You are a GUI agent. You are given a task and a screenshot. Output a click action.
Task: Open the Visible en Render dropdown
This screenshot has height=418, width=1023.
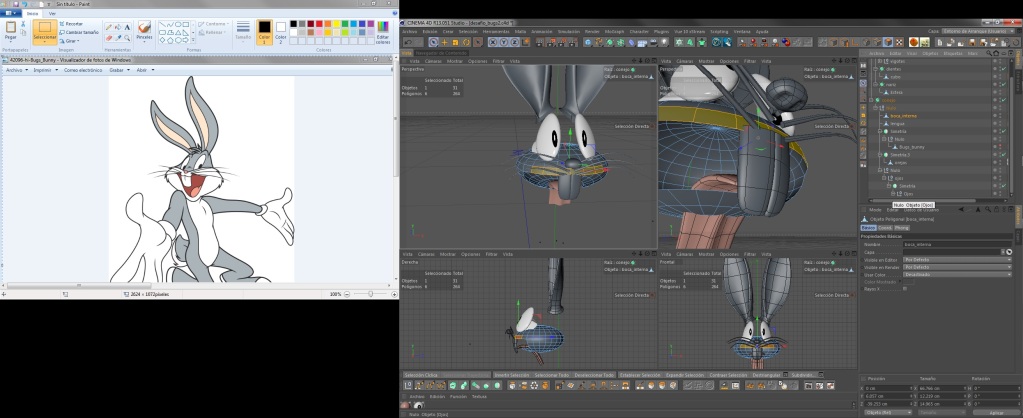[957, 267]
